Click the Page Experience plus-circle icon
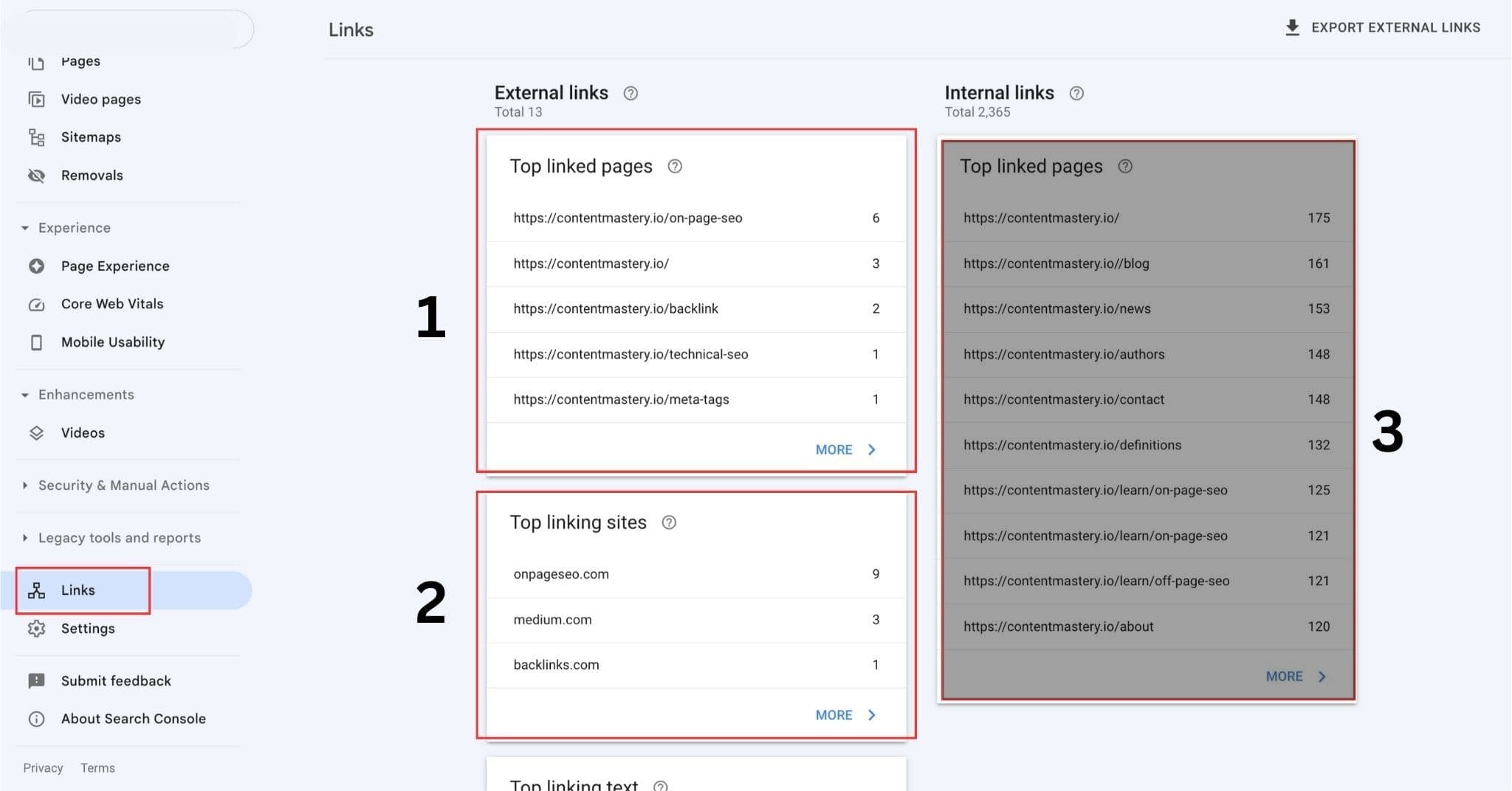This screenshot has height=791, width=1512. (36, 266)
